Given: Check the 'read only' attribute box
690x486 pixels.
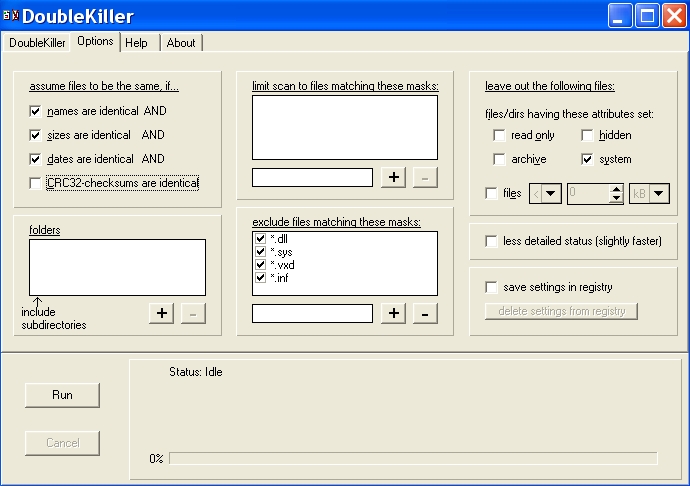Looking at the screenshot, I should click(x=499, y=135).
